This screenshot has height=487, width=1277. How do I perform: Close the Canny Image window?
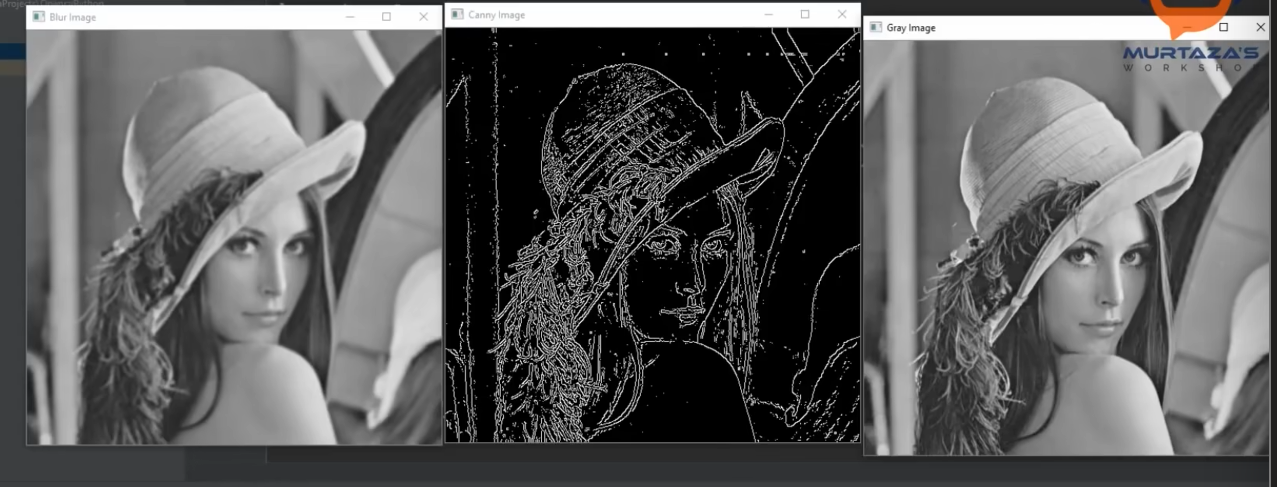tap(842, 15)
